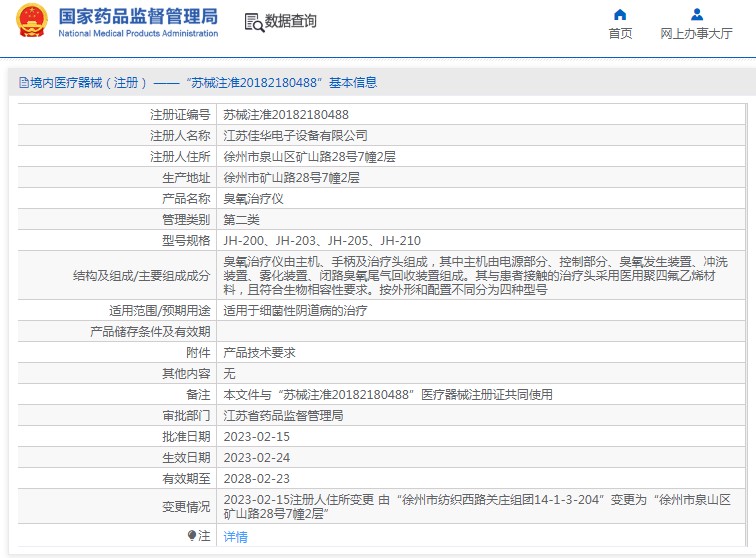The height and width of the screenshot is (558, 756).
Task: Click 国家药品监督管理局 site title
Action: click(x=138, y=16)
